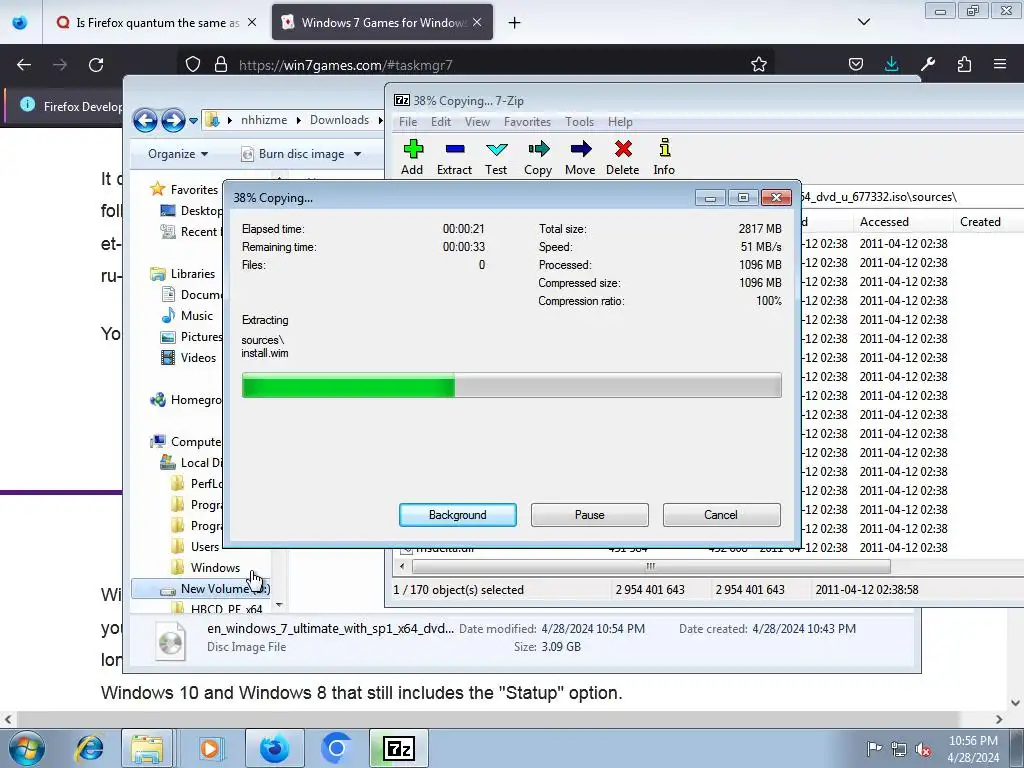Expand the list-all-tabs dropdown chevron
This screenshot has width=1024, height=768.
[x=863, y=22]
